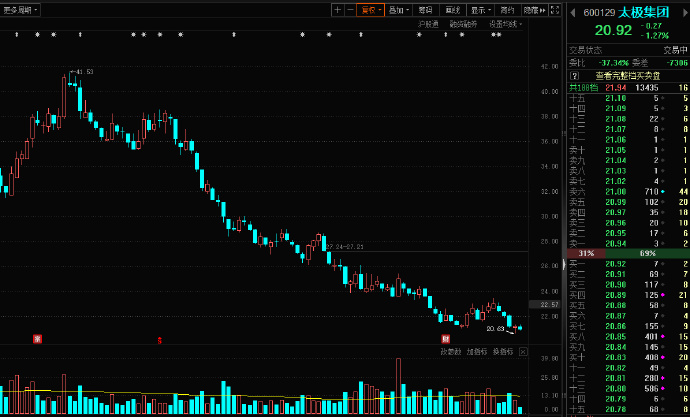
Task: Click the zoom out minus icon
Action: pos(350,10)
